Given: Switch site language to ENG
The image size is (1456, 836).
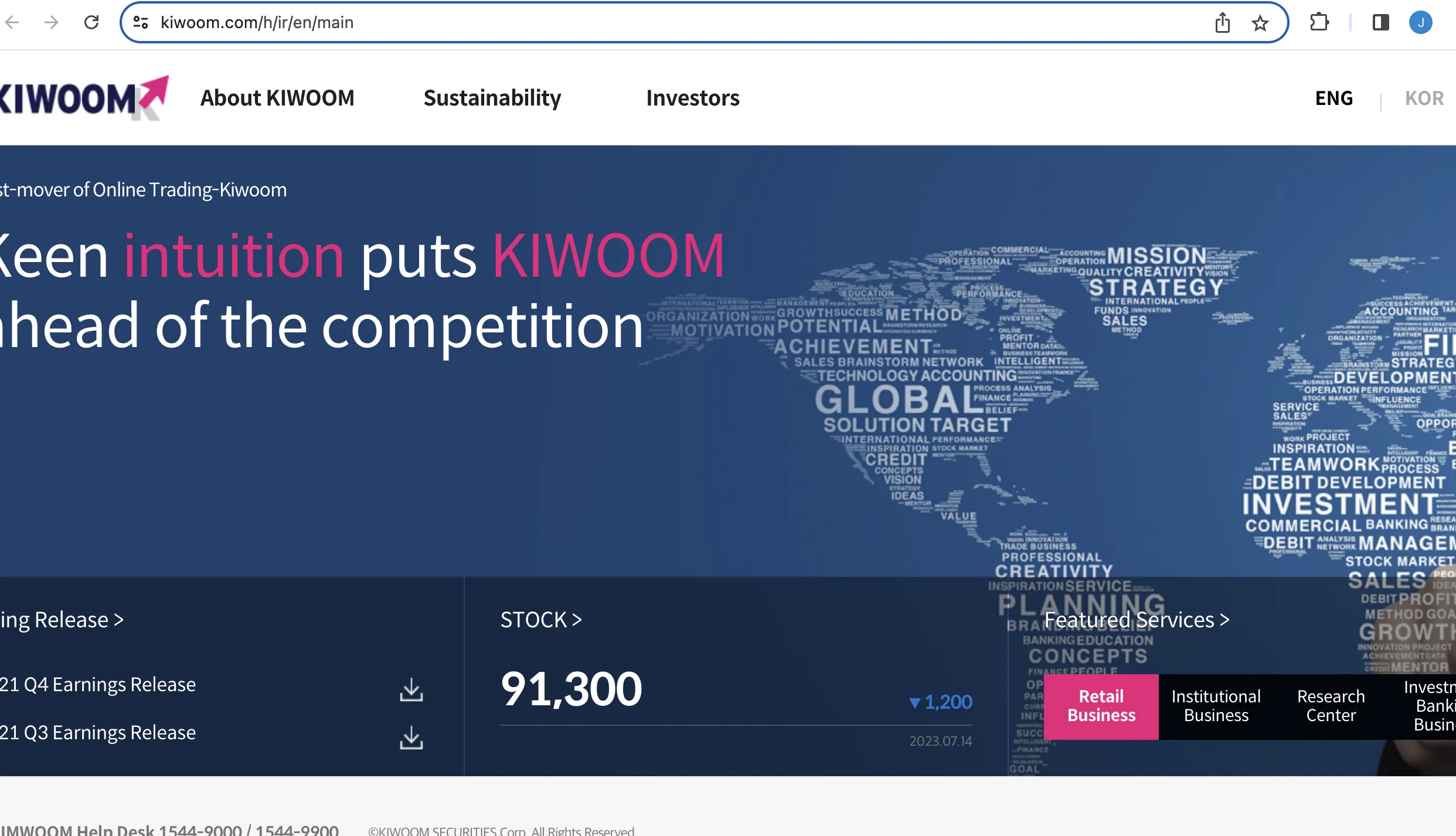Looking at the screenshot, I should 1334,98.
